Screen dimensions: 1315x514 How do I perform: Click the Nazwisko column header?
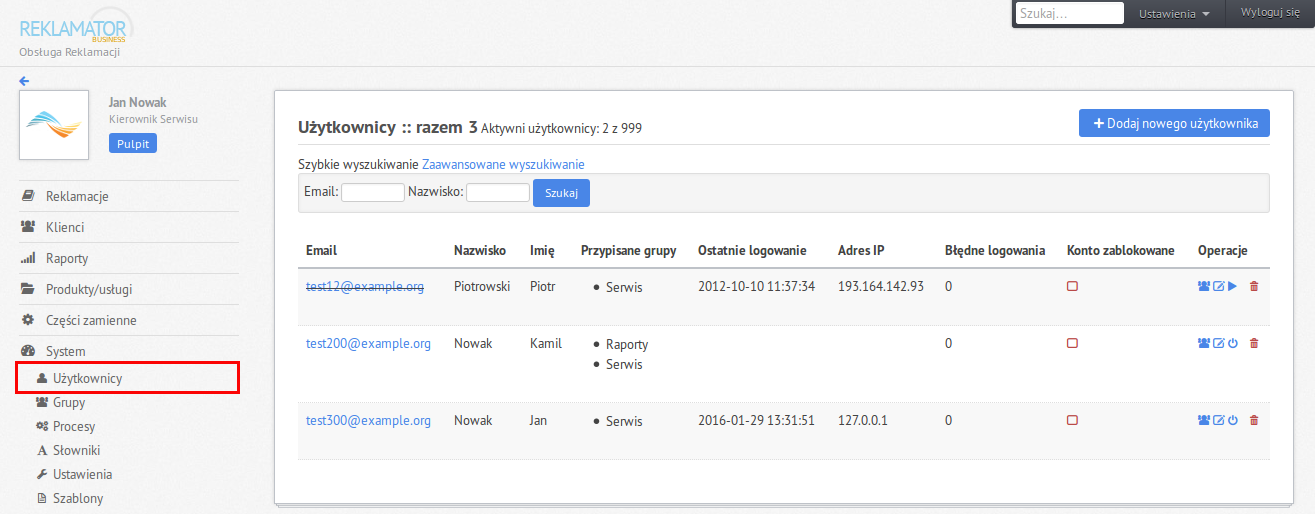tap(480, 250)
